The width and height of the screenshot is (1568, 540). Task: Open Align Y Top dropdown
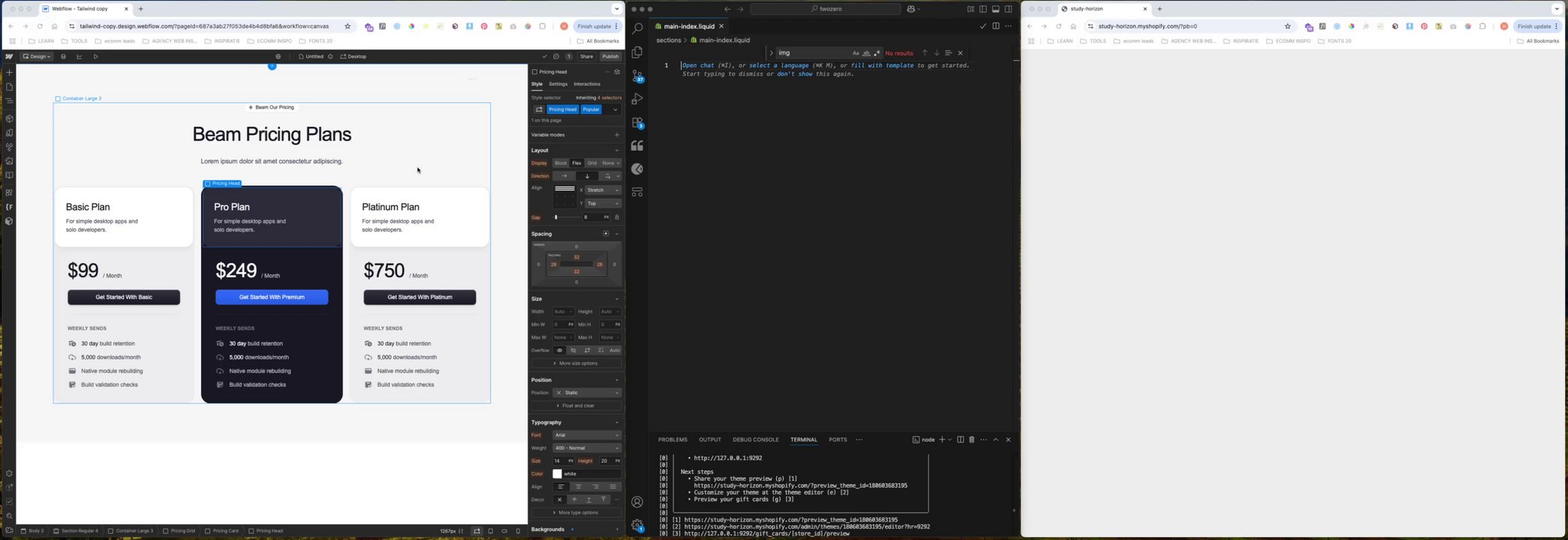[603, 203]
